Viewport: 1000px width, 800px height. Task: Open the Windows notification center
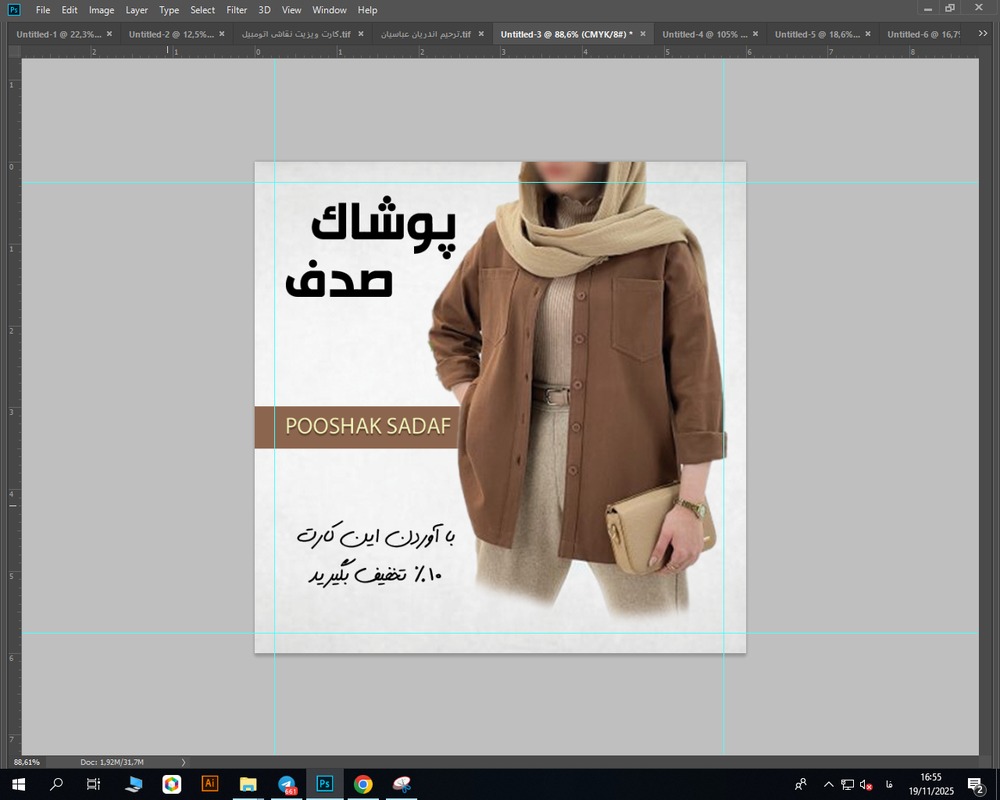coord(975,784)
